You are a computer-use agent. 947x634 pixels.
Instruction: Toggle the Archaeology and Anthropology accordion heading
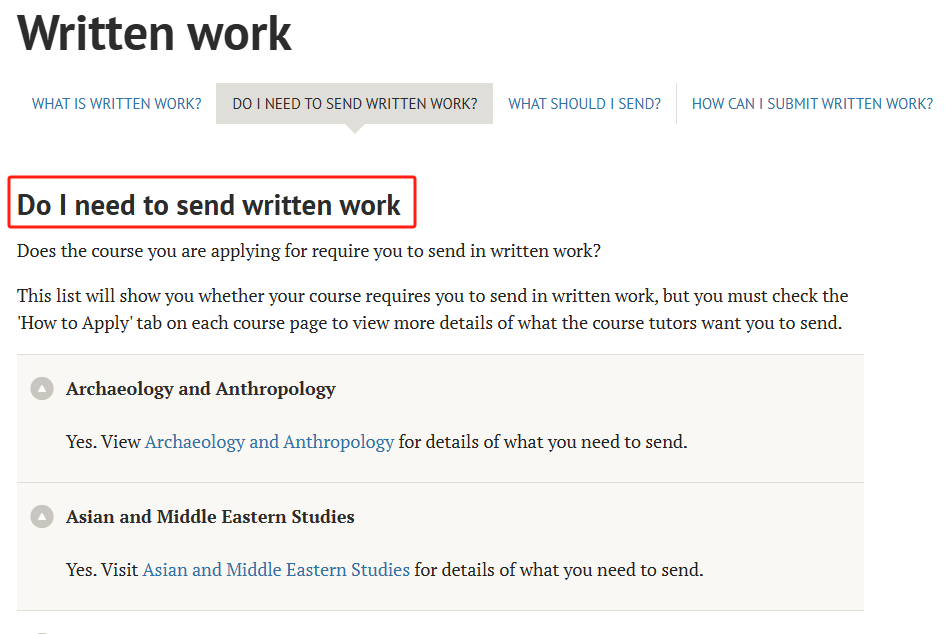click(x=200, y=389)
